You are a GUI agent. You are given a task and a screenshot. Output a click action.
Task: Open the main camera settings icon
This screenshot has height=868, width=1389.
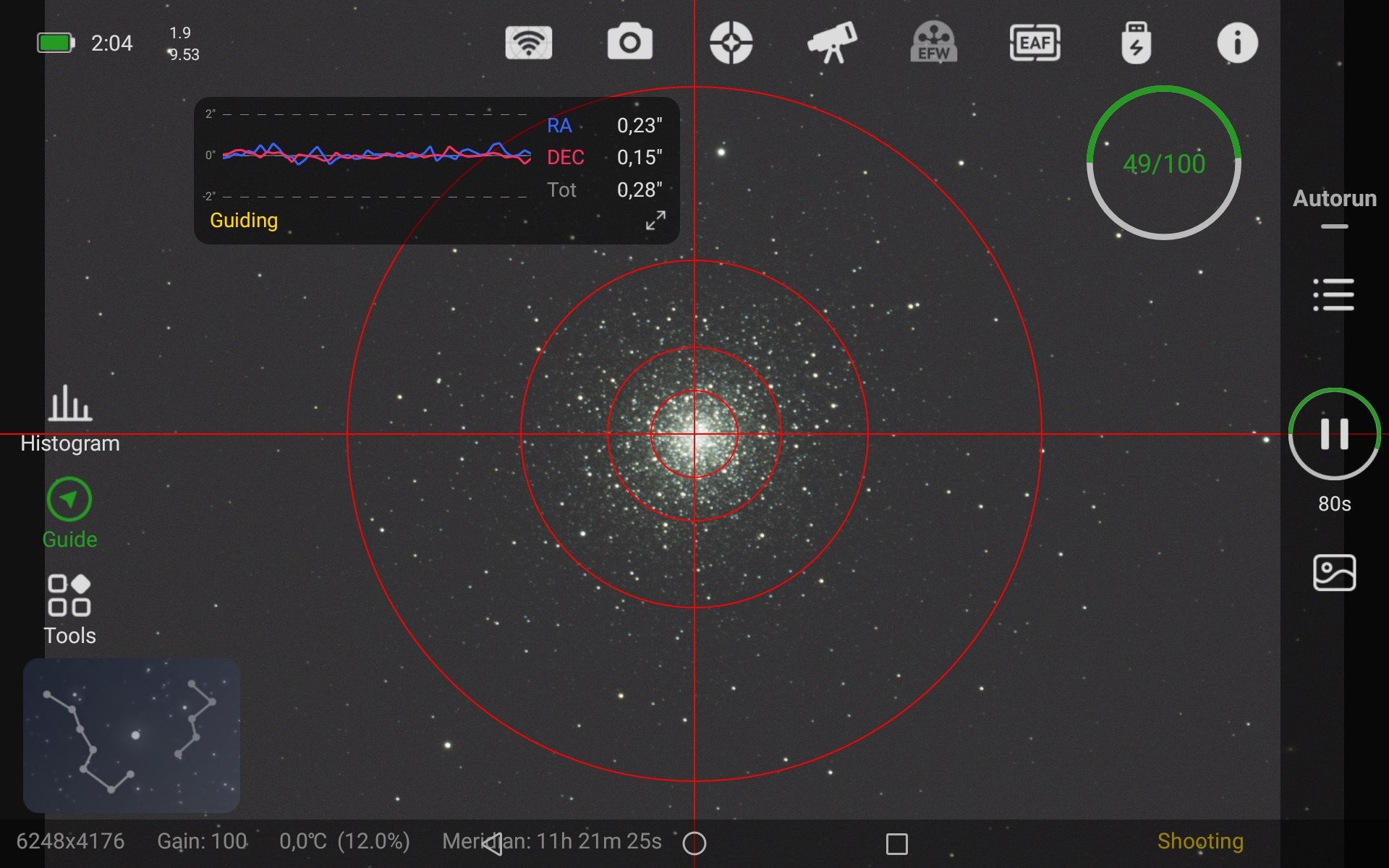click(630, 43)
